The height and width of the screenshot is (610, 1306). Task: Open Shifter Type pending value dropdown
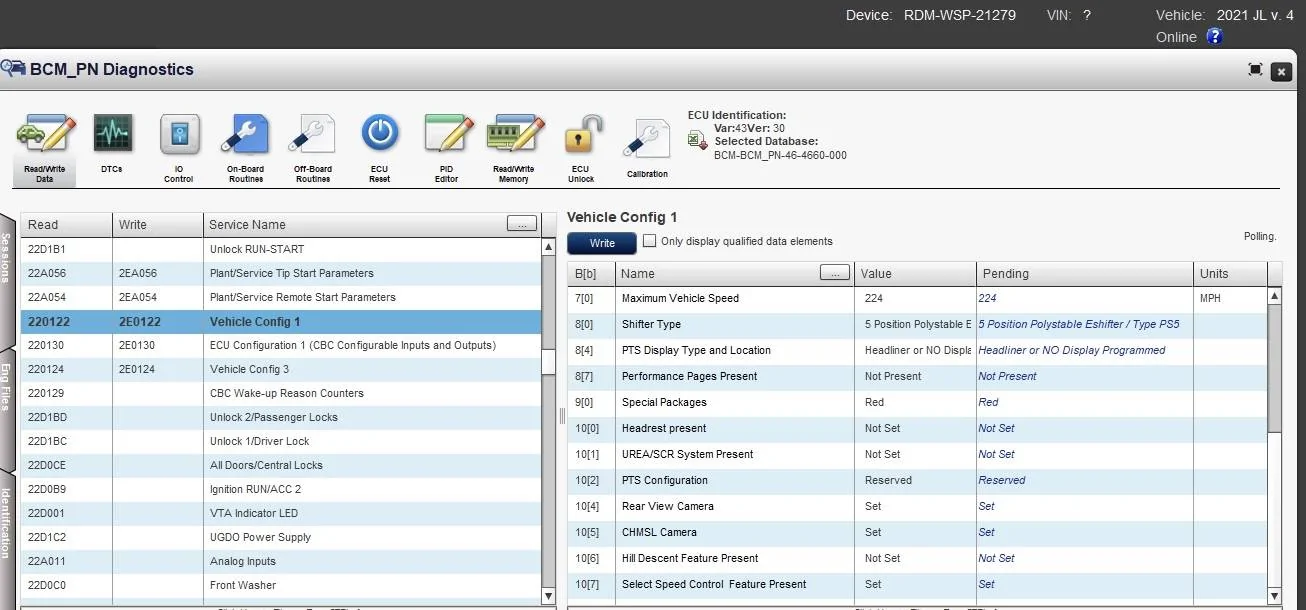[x=1084, y=324]
